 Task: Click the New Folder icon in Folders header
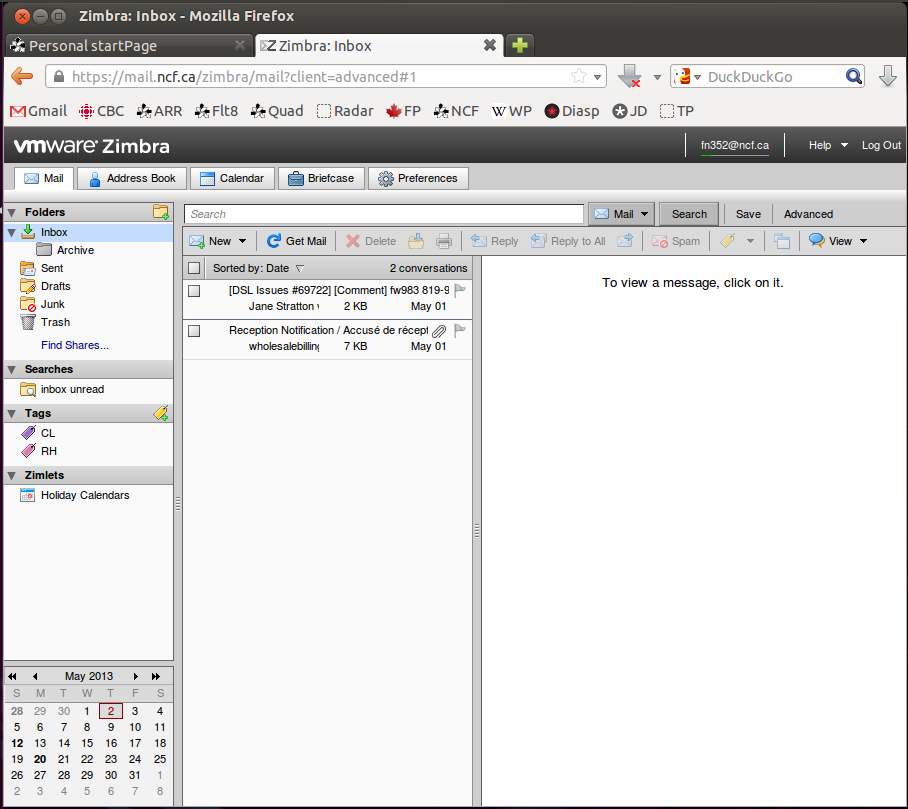[x=161, y=212]
